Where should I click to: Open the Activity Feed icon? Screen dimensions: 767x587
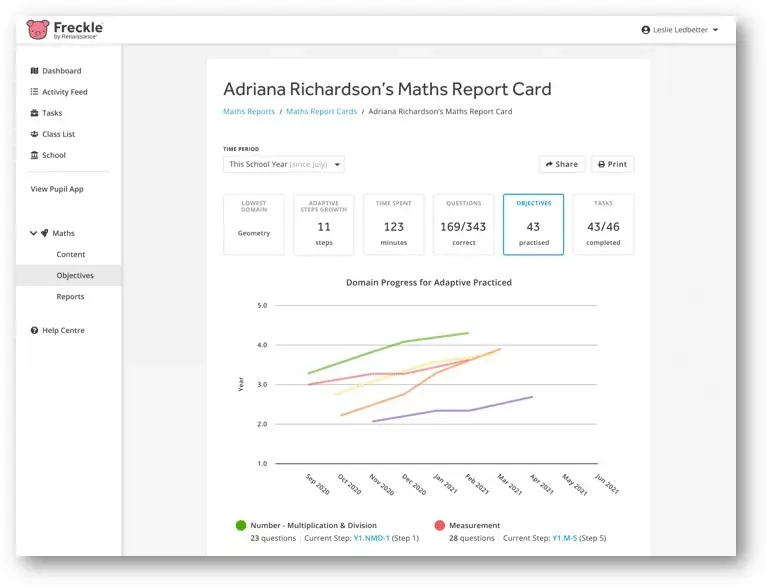pyautogui.click(x=34, y=92)
